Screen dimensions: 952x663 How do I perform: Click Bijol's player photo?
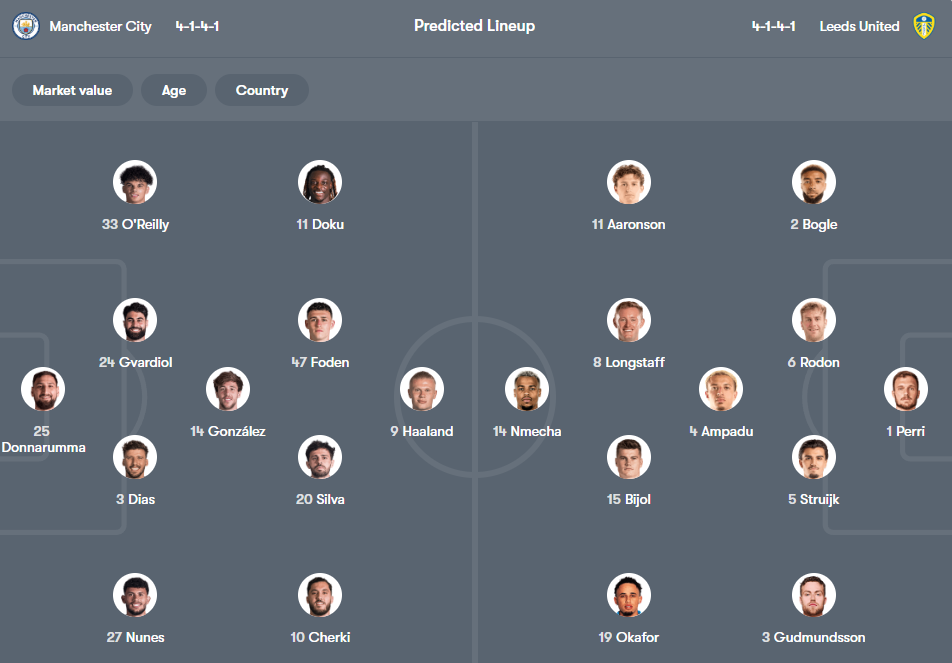(629, 457)
